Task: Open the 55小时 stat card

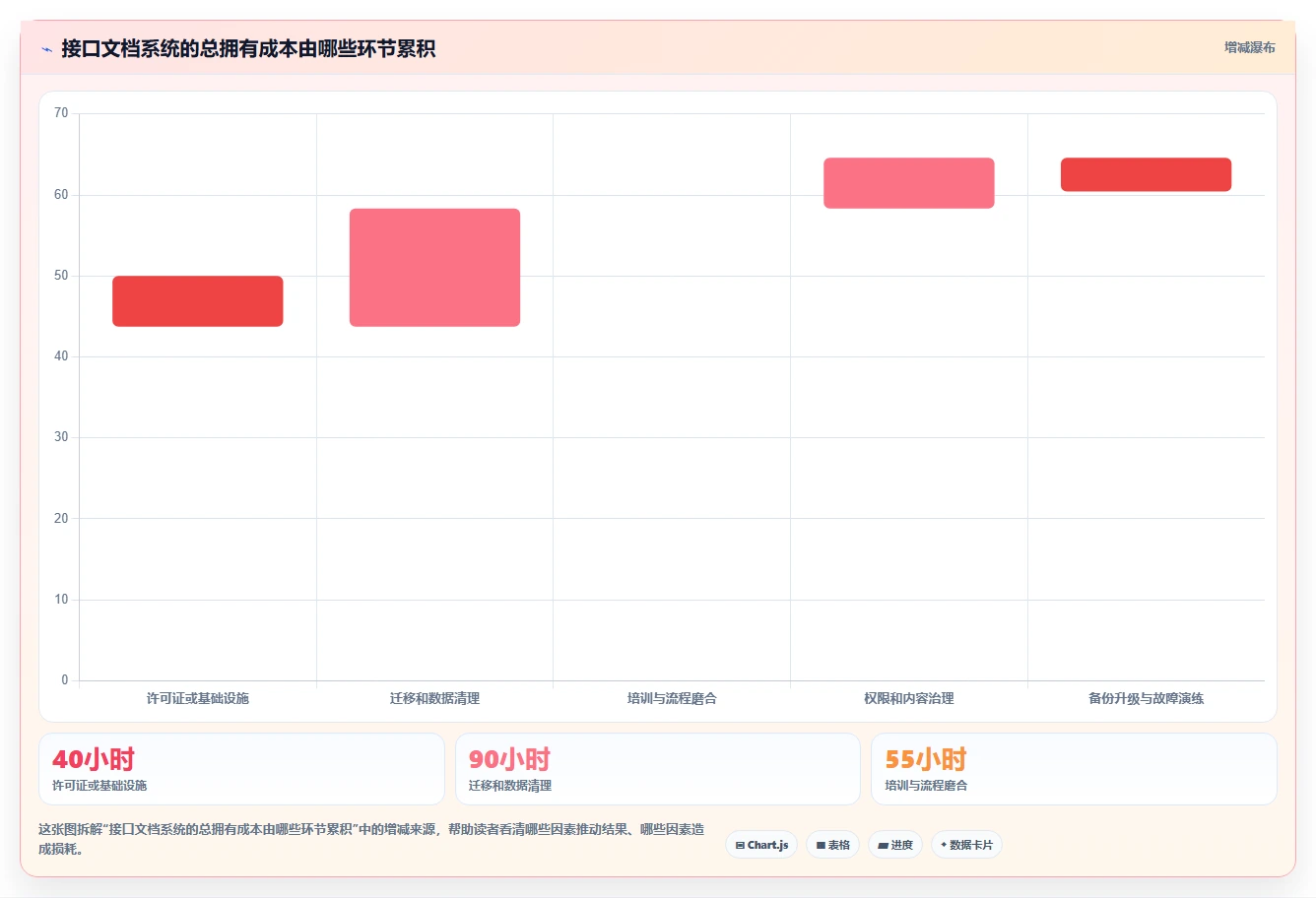Action: point(1074,769)
